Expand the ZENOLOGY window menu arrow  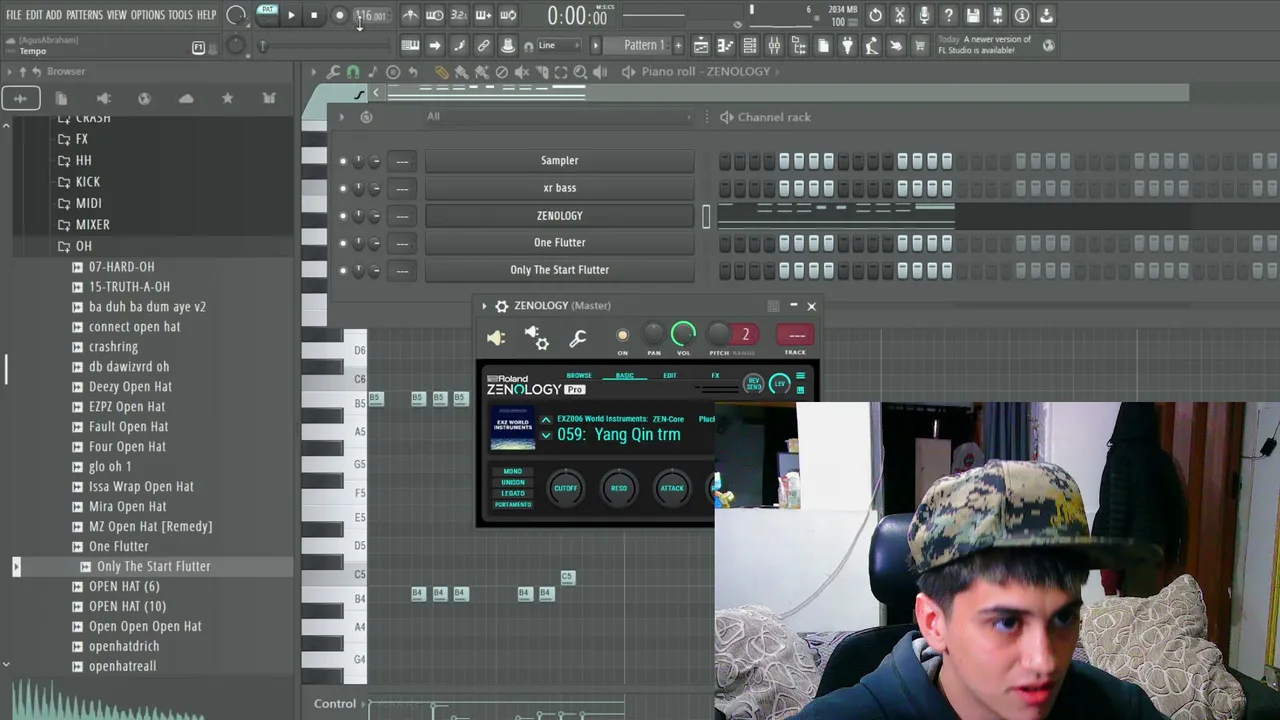coord(484,306)
